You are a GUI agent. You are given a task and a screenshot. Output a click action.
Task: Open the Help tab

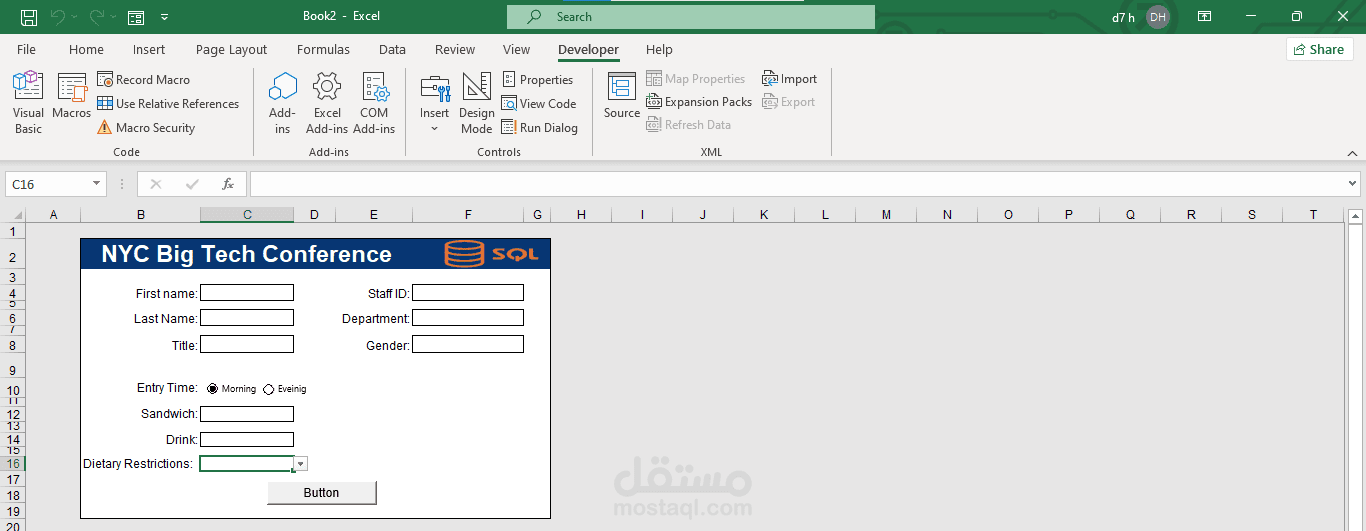coord(659,49)
